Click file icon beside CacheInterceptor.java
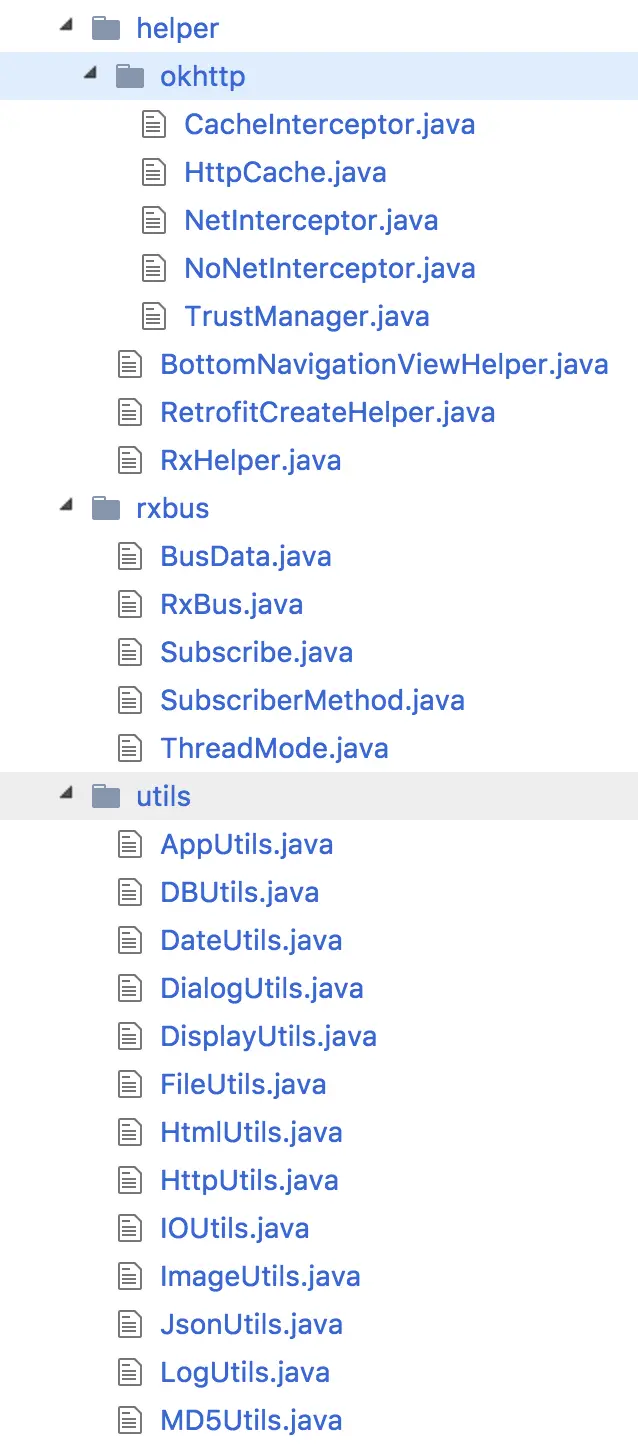This screenshot has height=1446, width=638. pyautogui.click(x=153, y=124)
